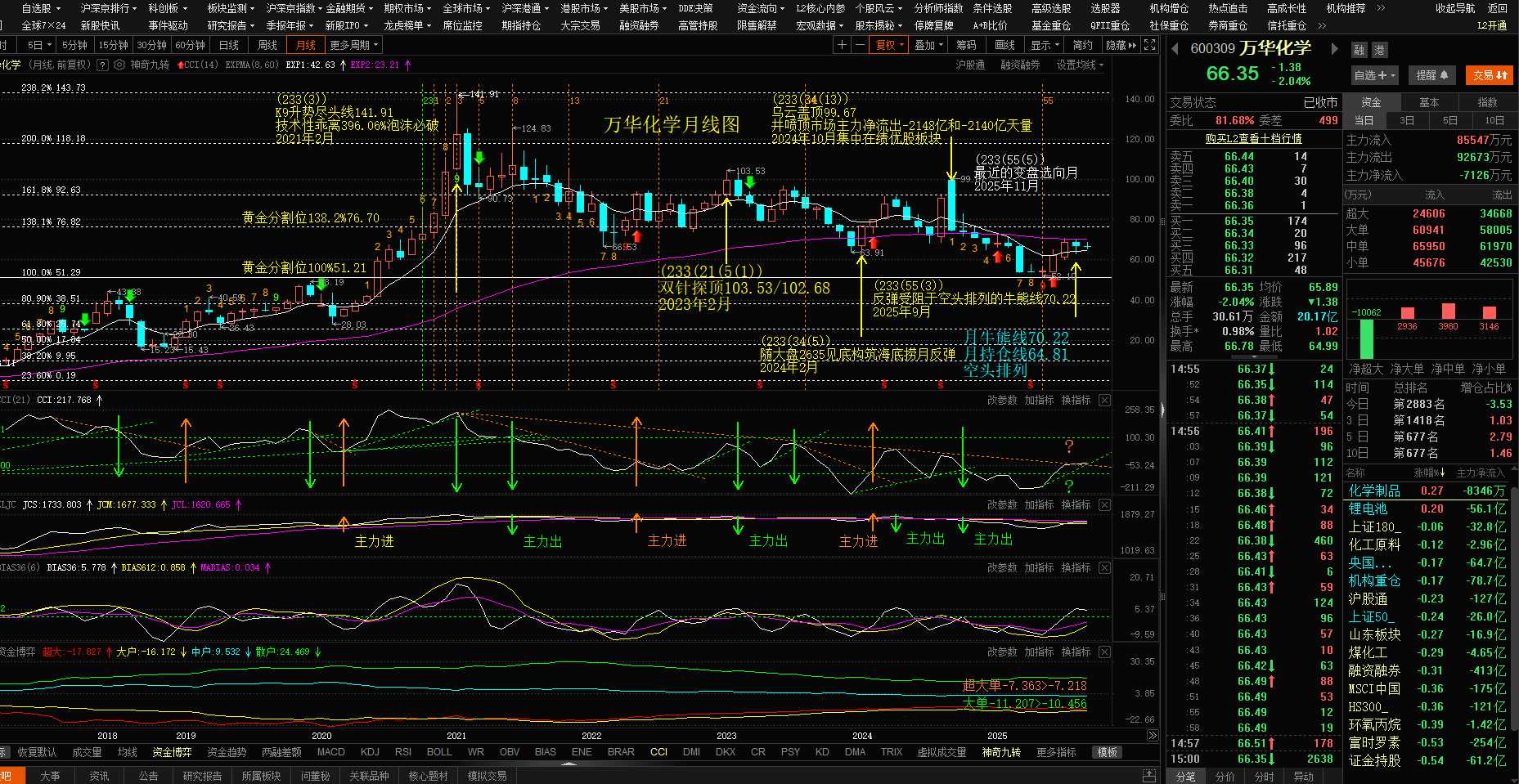1519x784 pixels.
Task: Toggle 简约 simple mode
Action: [1082, 45]
